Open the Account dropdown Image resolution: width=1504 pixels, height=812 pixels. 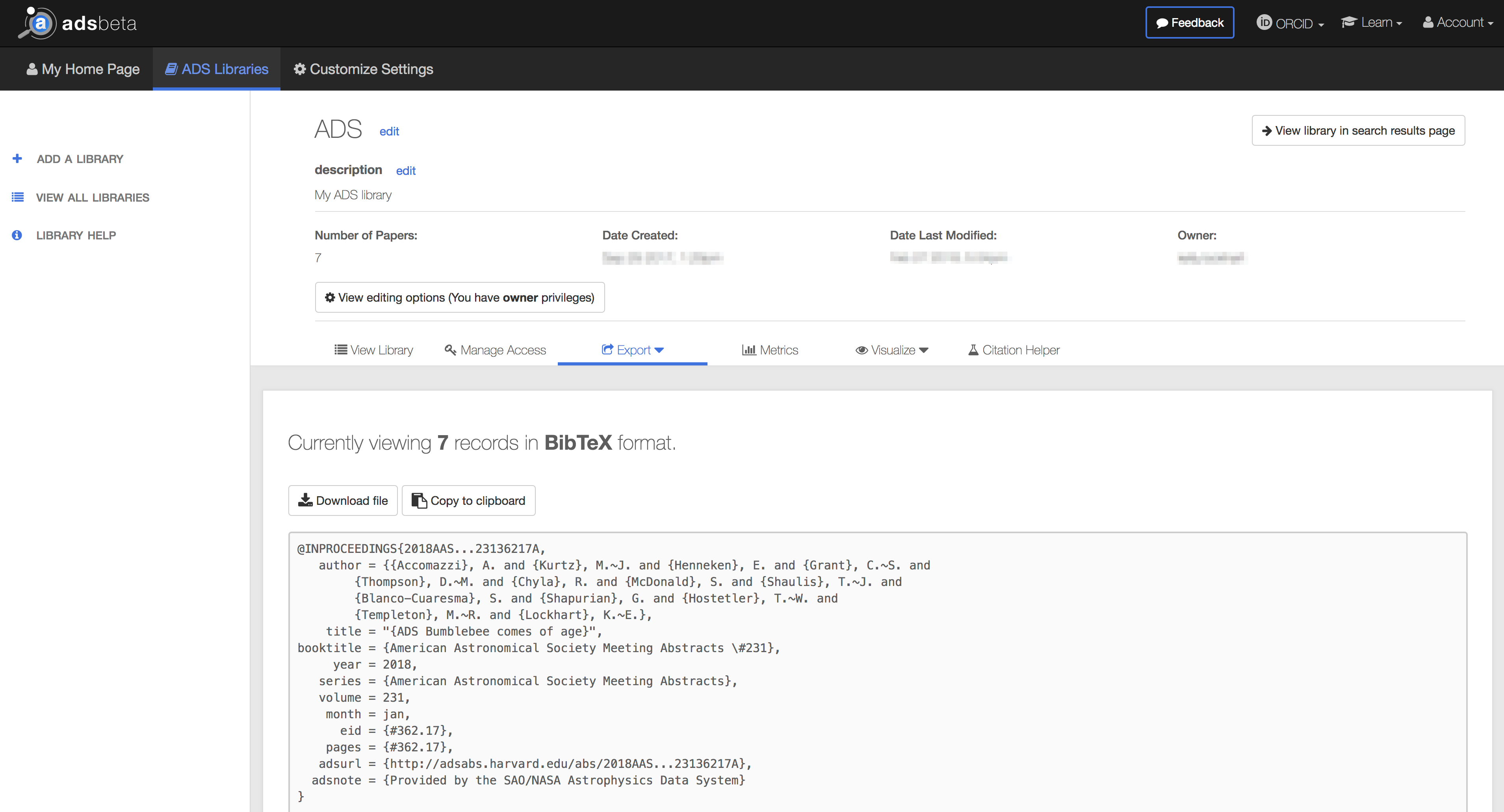(1457, 23)
